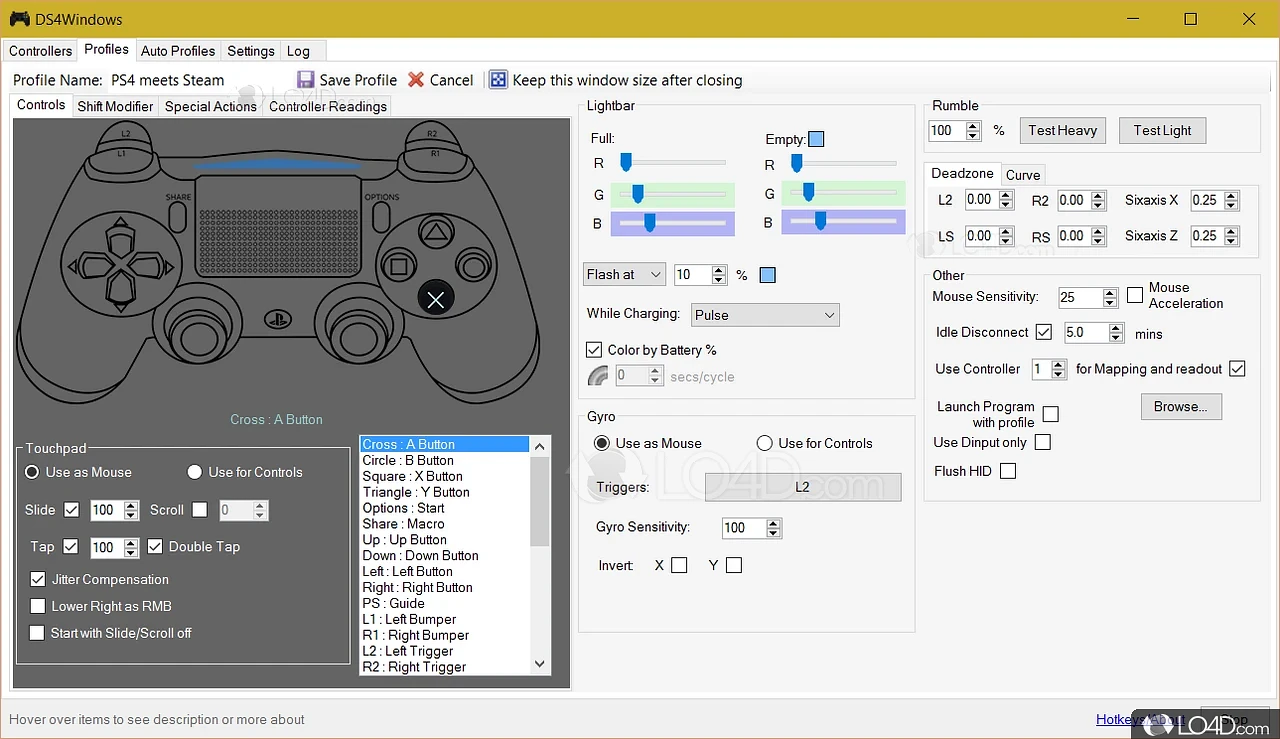
Task: Select Share : Macro in mapping list
Action: click(444, 524)
